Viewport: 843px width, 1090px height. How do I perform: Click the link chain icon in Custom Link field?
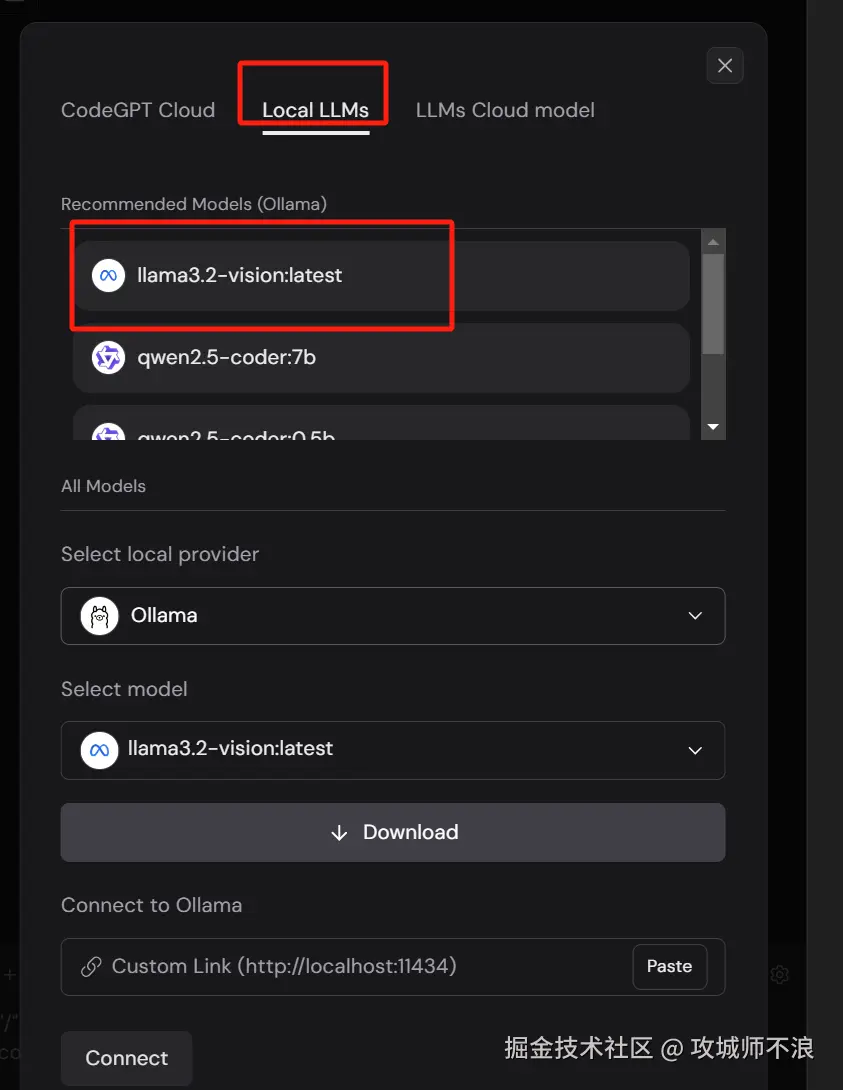coord(91,967)
